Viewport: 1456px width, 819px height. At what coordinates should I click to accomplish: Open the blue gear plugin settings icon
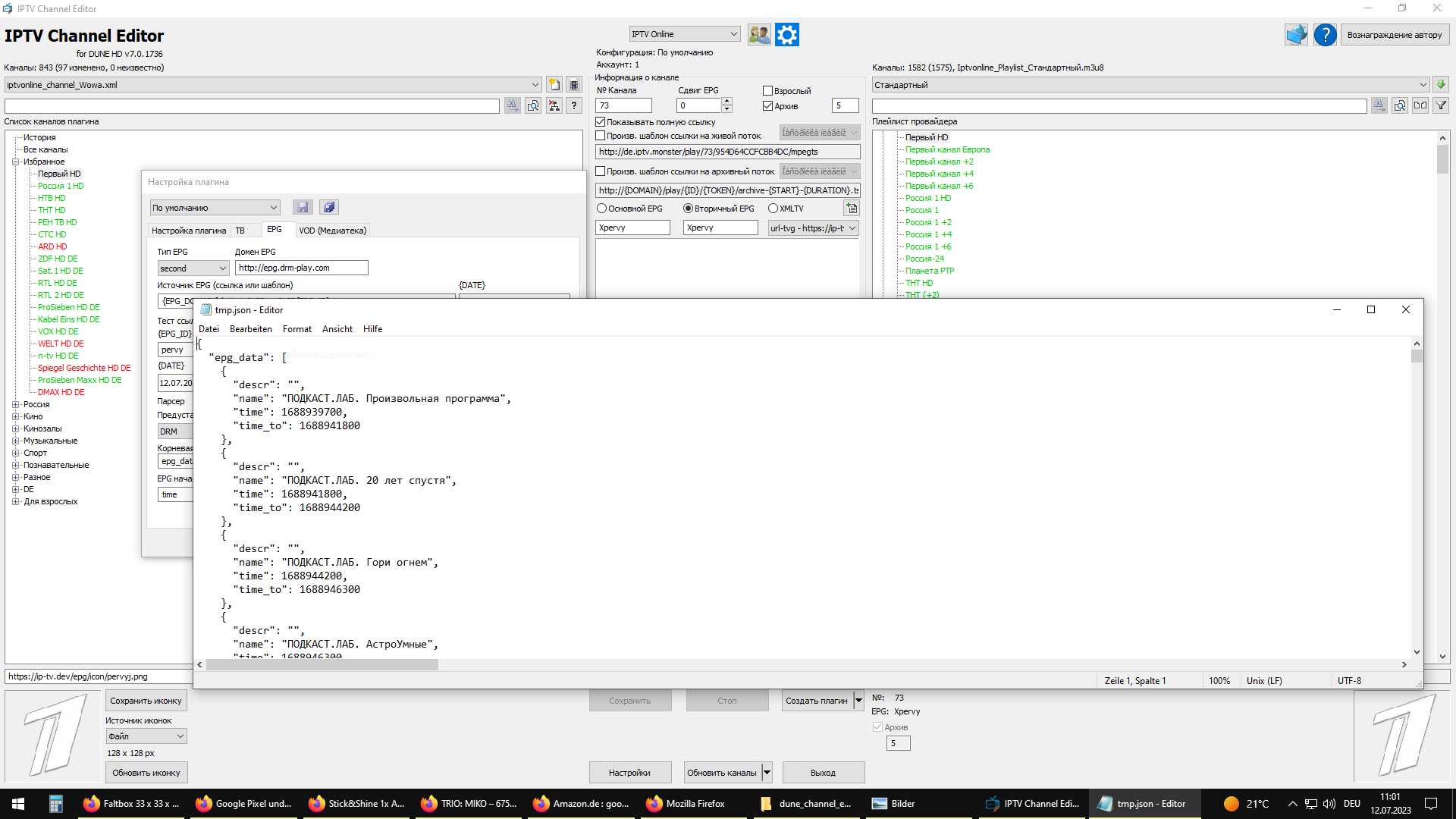[787, 35]
